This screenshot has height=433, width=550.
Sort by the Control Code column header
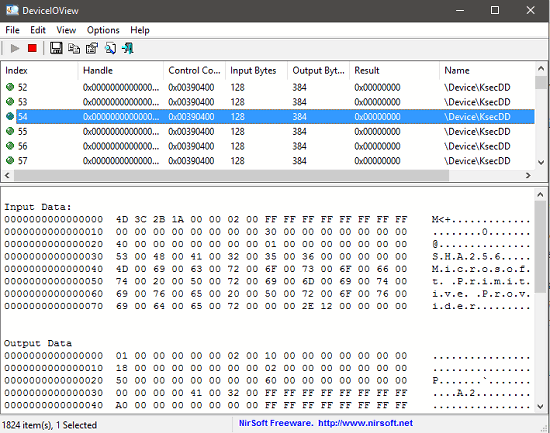[x=194, y=71]
